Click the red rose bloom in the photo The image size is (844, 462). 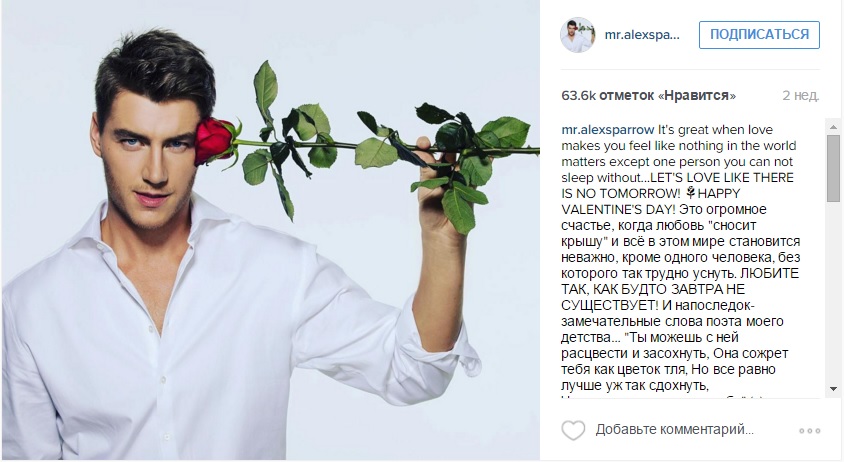[x=214, y=141]
